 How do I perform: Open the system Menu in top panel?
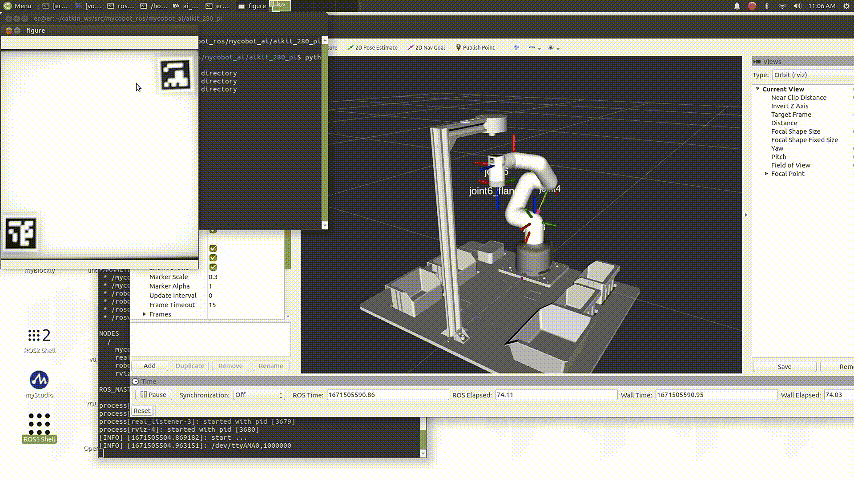tap(17, 5)
